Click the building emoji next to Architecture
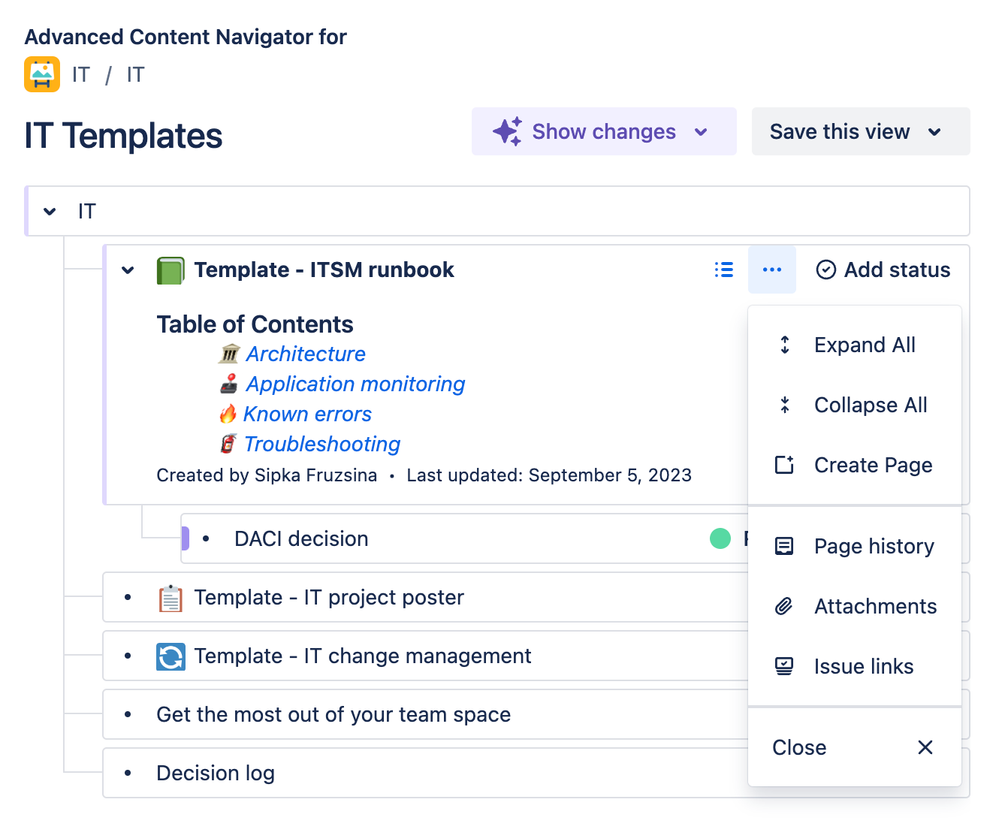 tap(229, 354)
